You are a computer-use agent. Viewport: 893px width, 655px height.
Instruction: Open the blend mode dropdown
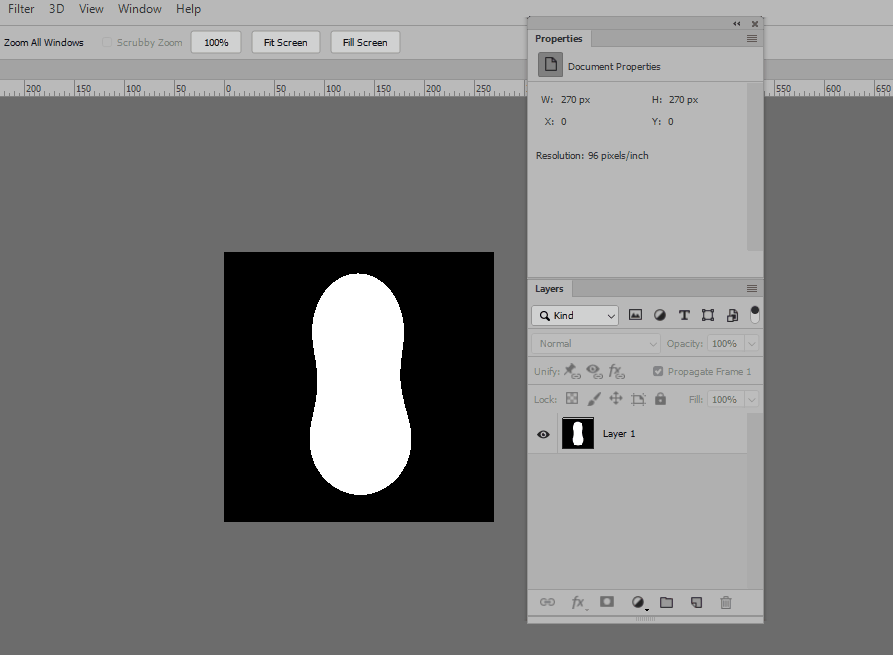pyautogui.click(x=595, y=343)
